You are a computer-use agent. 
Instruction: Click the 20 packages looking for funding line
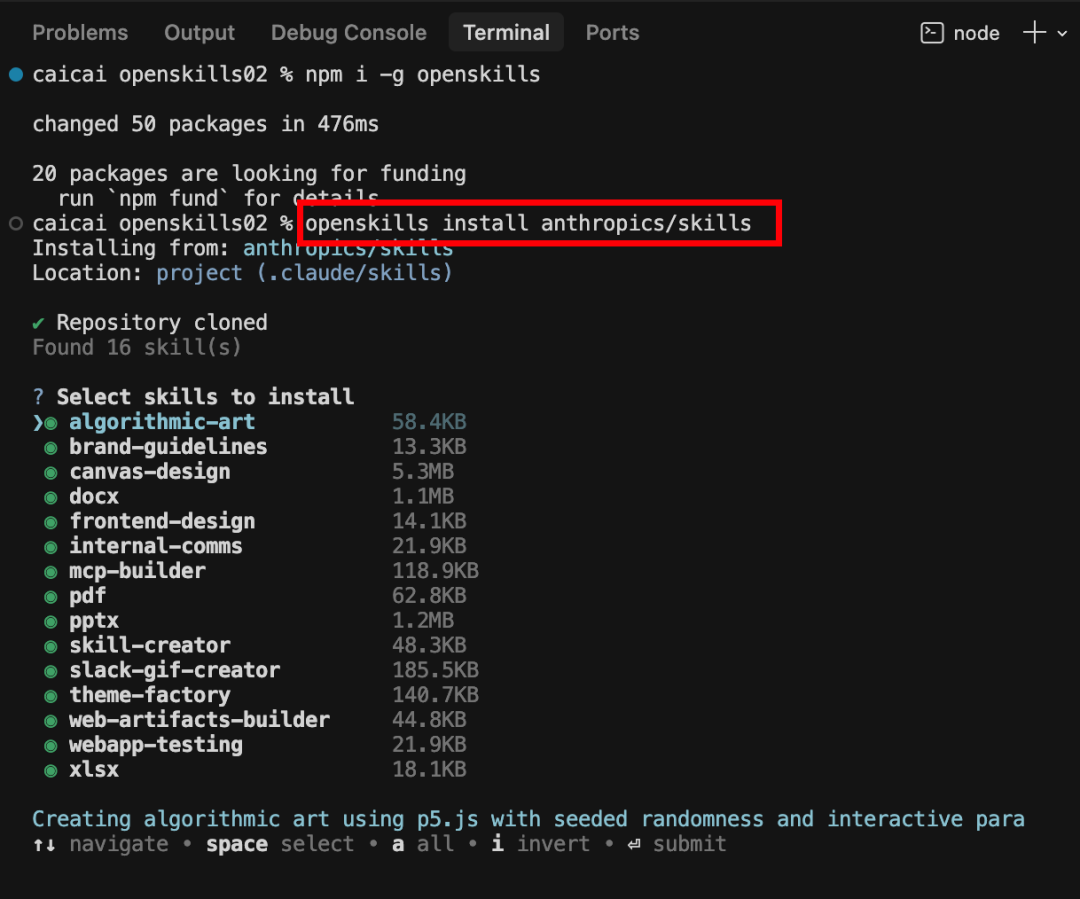(x=249, y=174)
